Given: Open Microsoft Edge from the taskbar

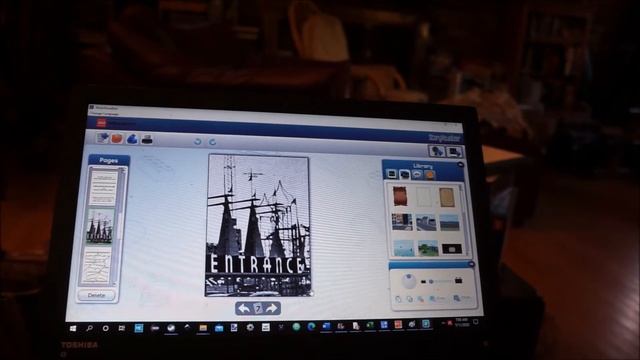Looking at the screenshot, I should (x=311, y=326).
